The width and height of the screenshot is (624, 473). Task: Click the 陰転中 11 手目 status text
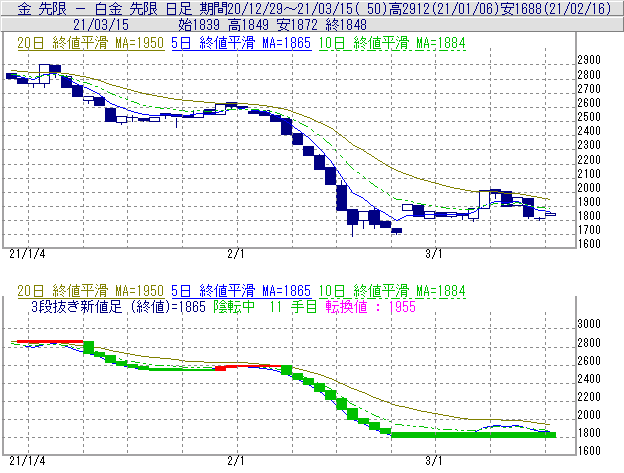265,307
